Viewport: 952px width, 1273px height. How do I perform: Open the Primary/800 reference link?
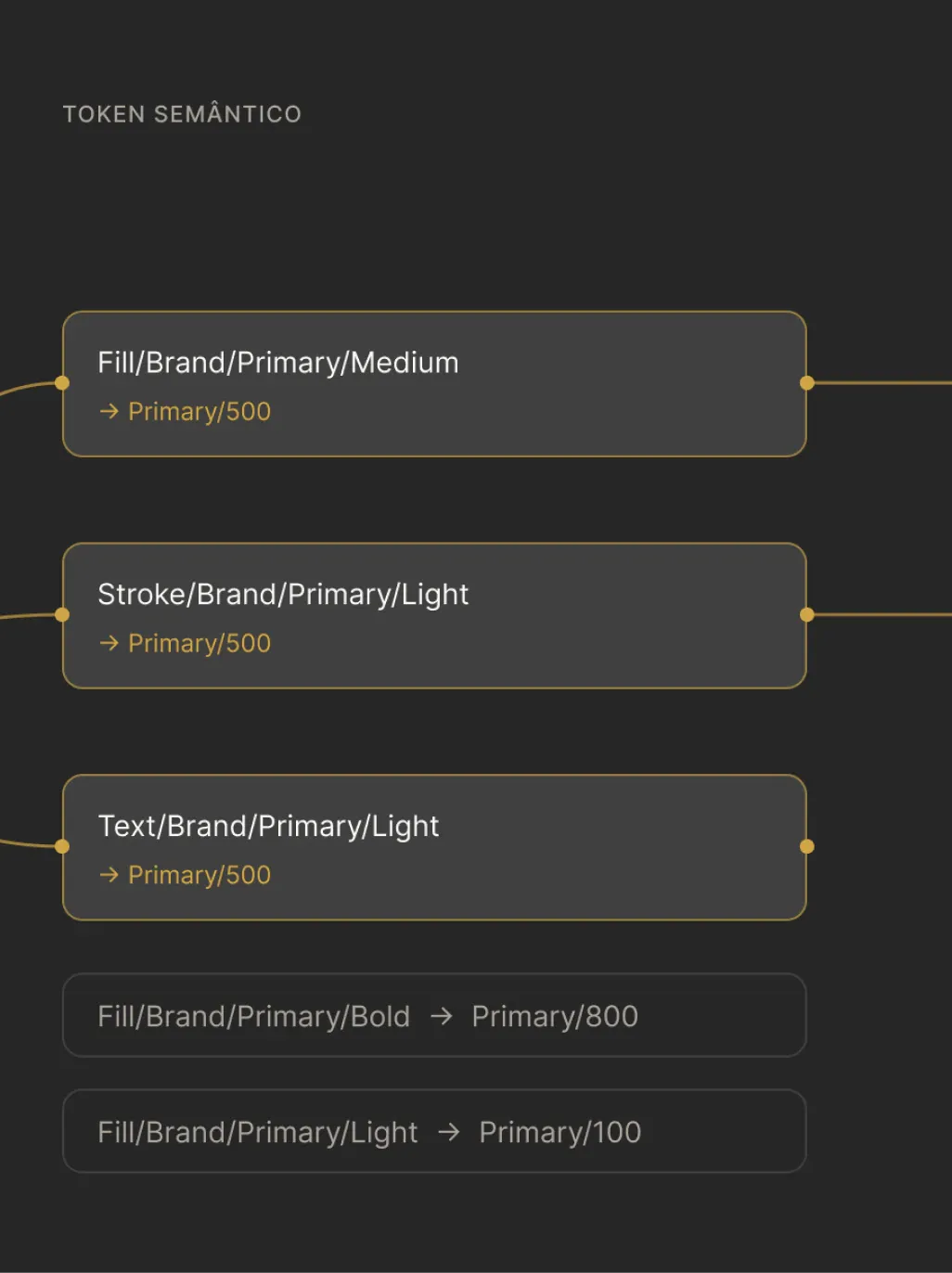555,1016
